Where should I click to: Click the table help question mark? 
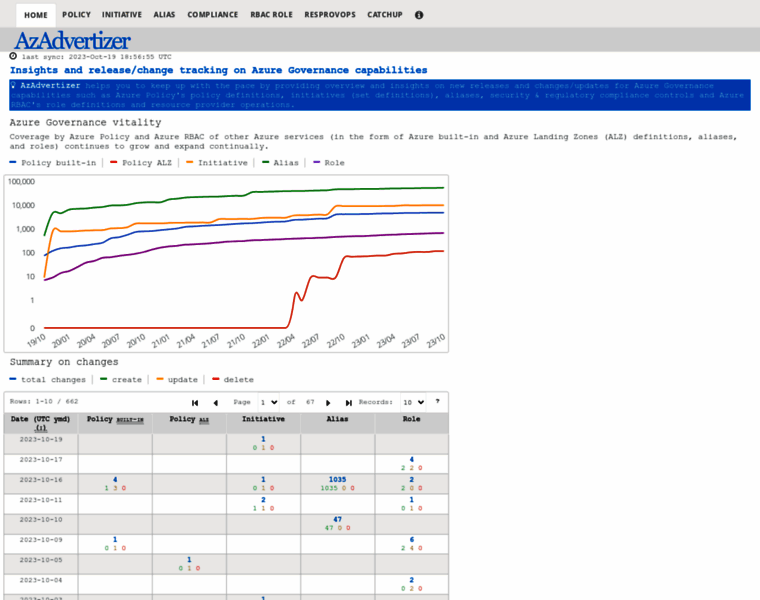coord(438,401)
